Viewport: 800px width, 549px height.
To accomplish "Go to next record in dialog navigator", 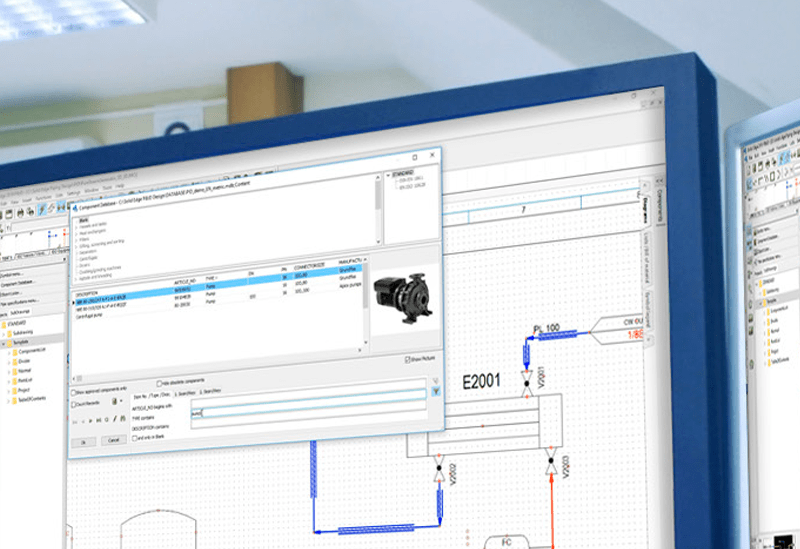I will (90, 421).
